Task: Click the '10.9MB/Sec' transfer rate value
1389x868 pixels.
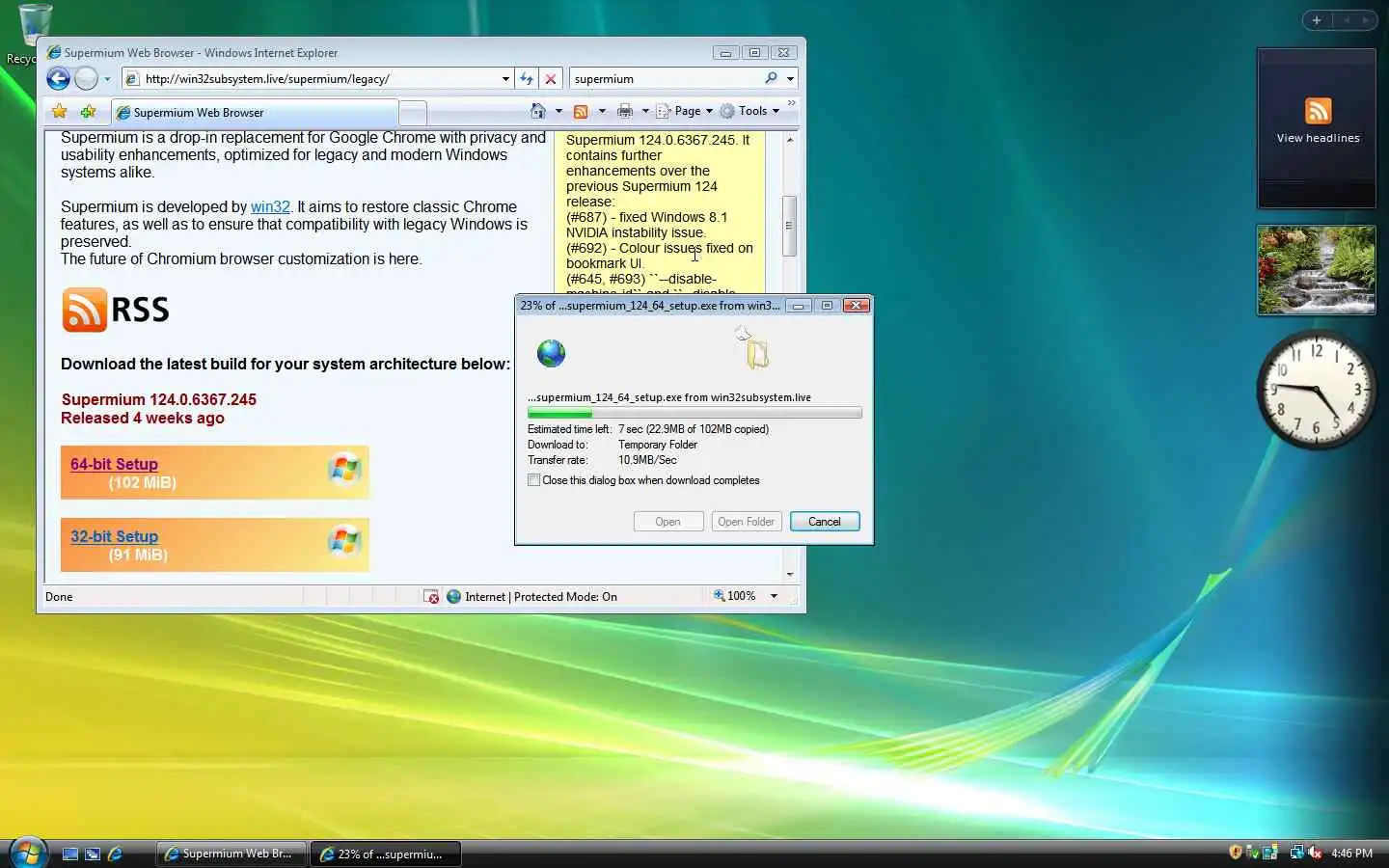Action: [x=647, y=460]
